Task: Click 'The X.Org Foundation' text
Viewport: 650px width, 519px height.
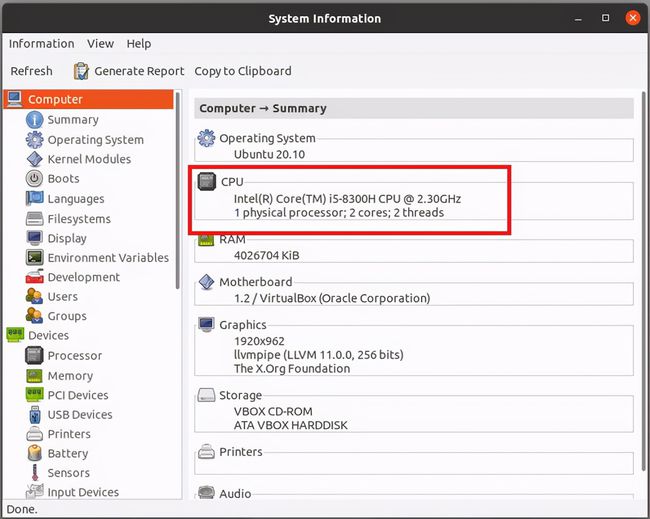Action: tap(292, 369)
